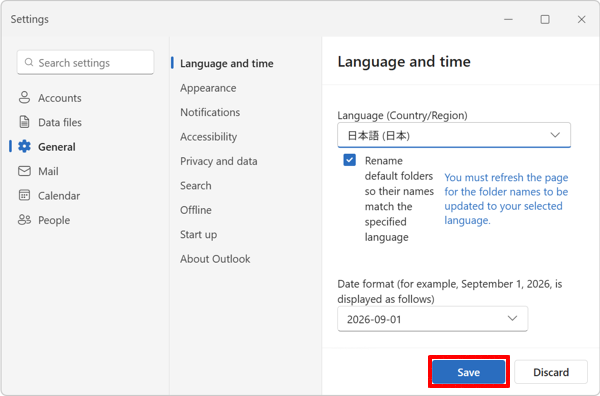Select the Data files document icon
Screen dimensions: 600x396
(24, 122)
